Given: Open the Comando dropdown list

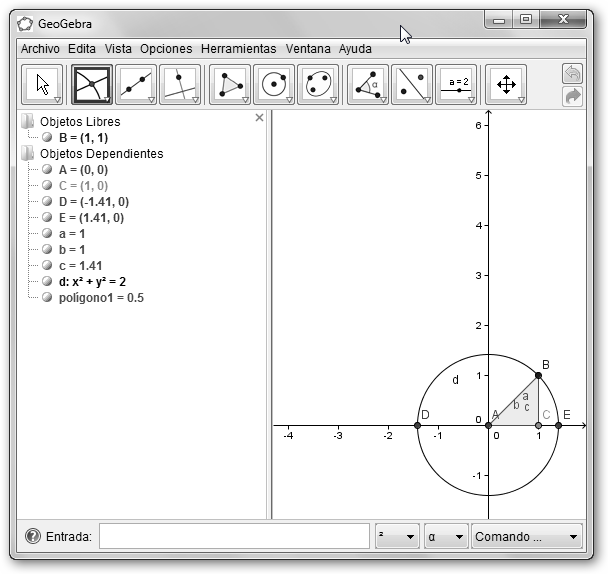Looking at the screenshot, I should [x=527, y=537].
